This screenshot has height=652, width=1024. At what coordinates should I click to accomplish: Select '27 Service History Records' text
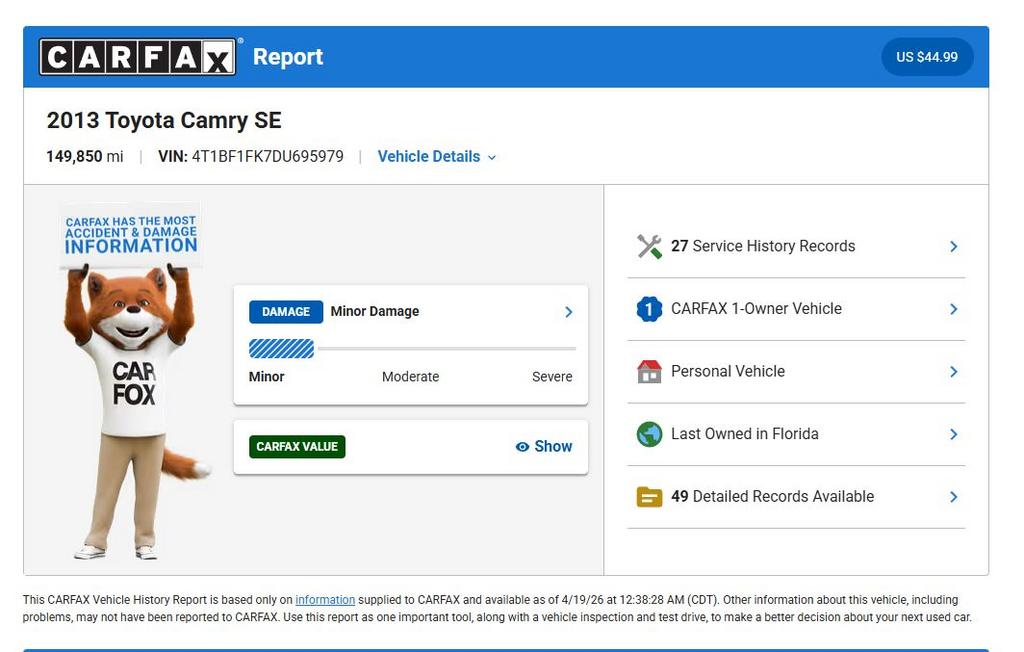(763, 246)
